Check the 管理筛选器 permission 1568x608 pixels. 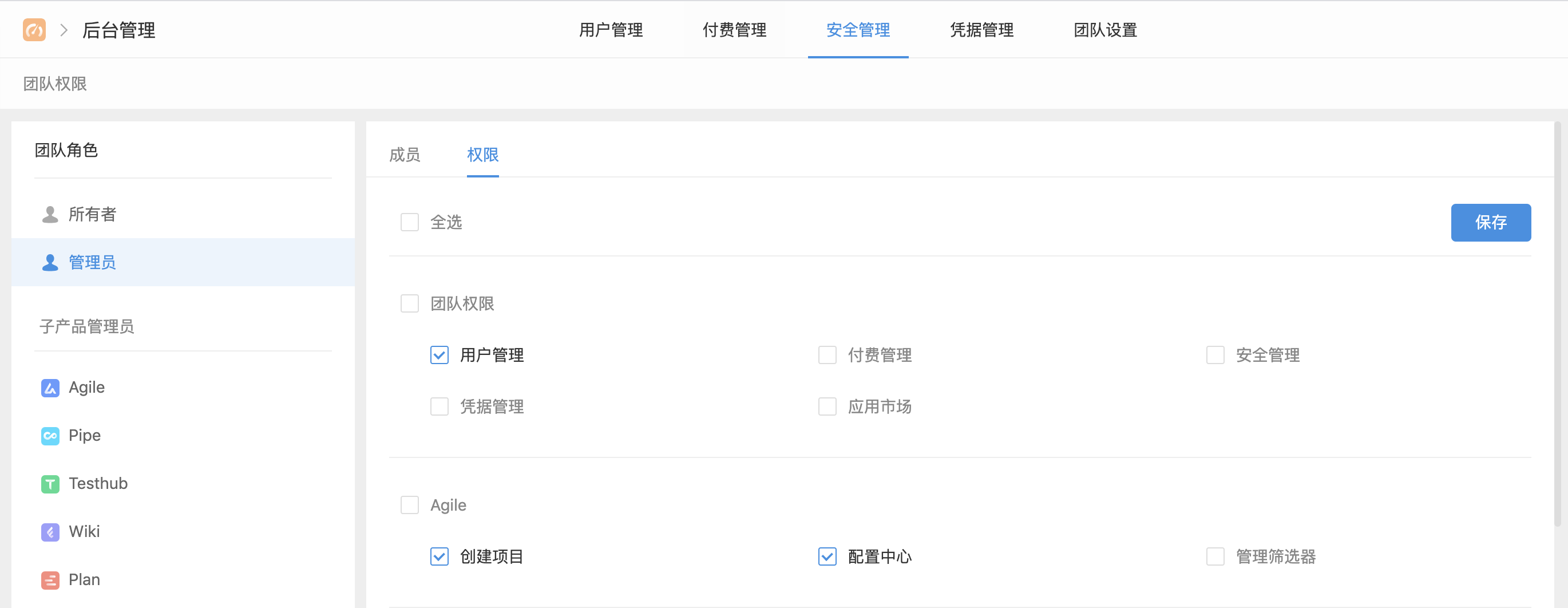(x=1215, y=556)
